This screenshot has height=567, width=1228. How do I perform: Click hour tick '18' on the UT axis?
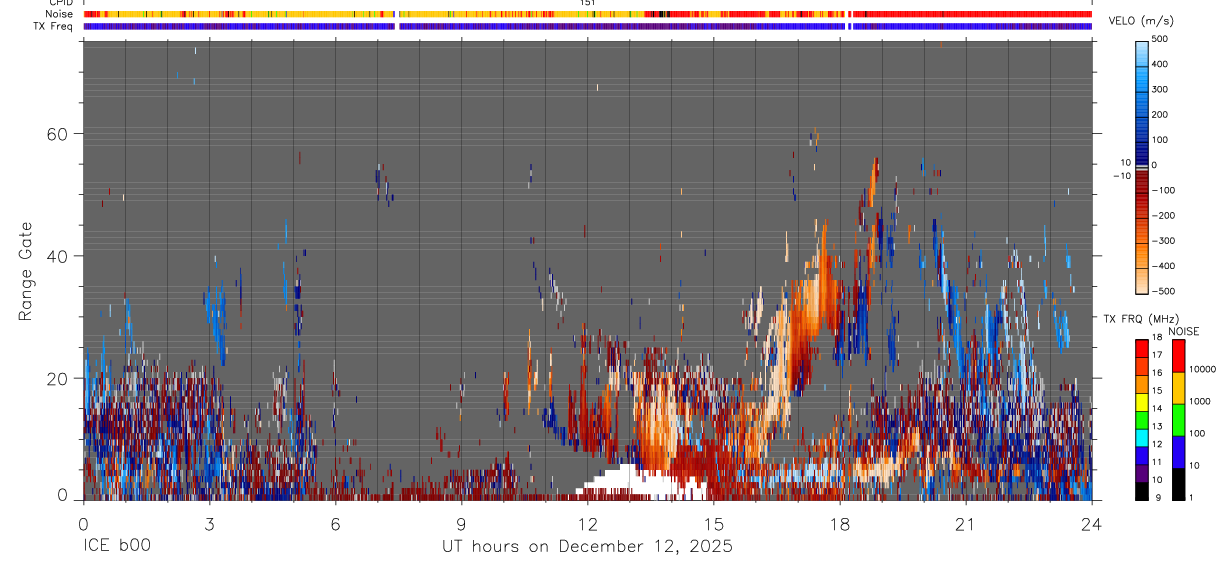840,523
